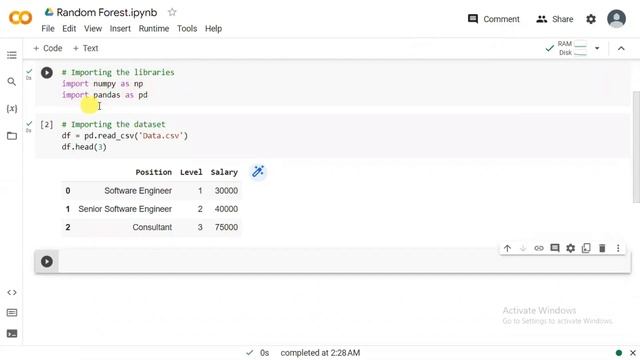Open the Runtime menu

click(x=154, y=29)
